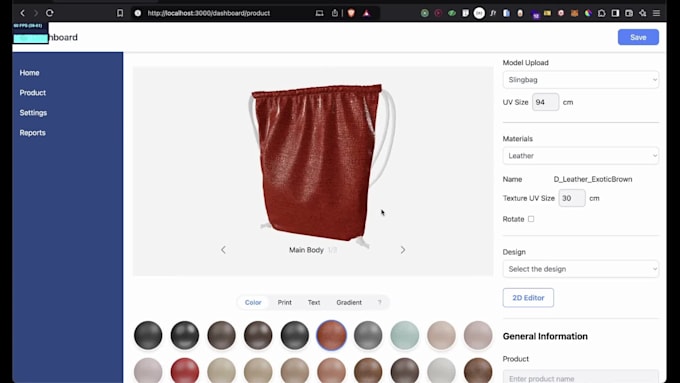Open the 2D Editor button
Image resolution: width=680 pixels, height=383 pixels.
point(528,298)
